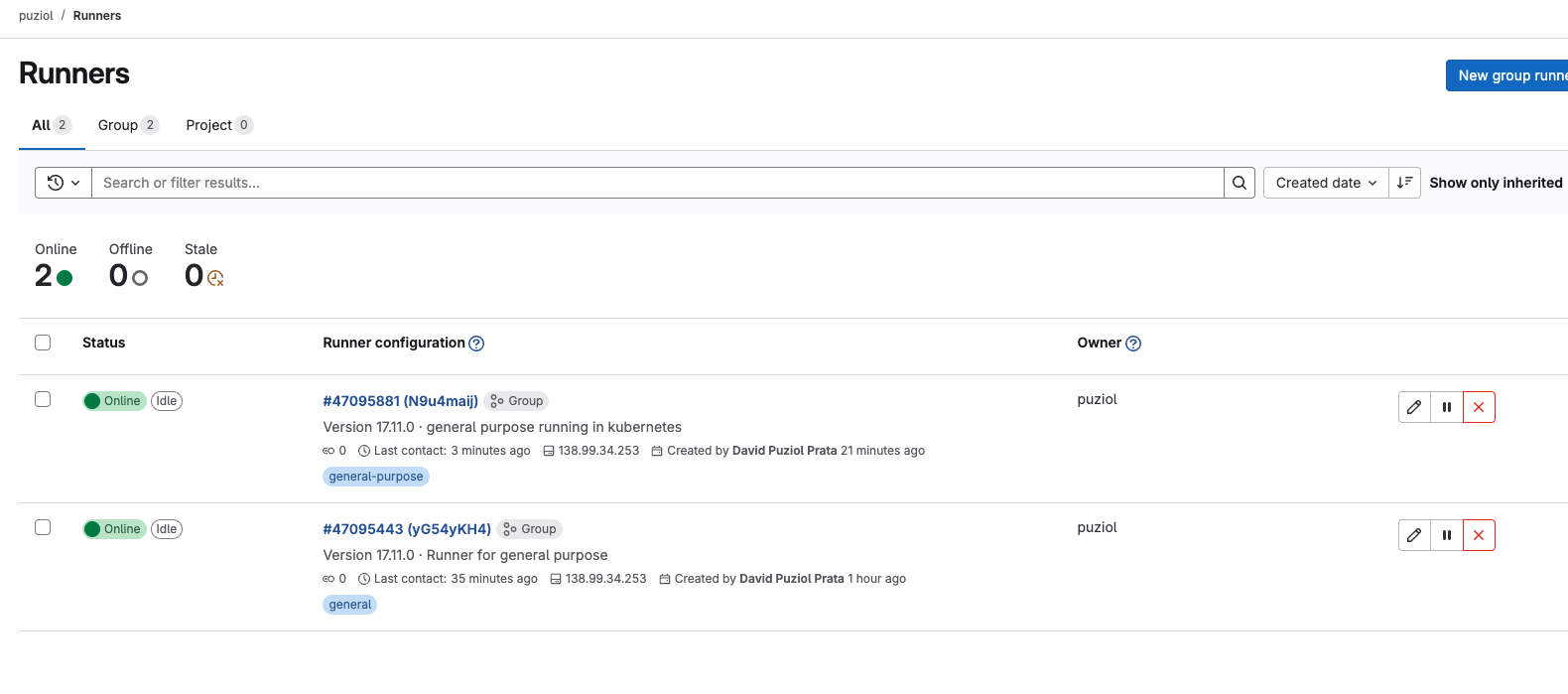Screen dimensions: 1568x694
Task: Open recent searches history dropdown
Action: pyautogui.click(x=64, y=183)
